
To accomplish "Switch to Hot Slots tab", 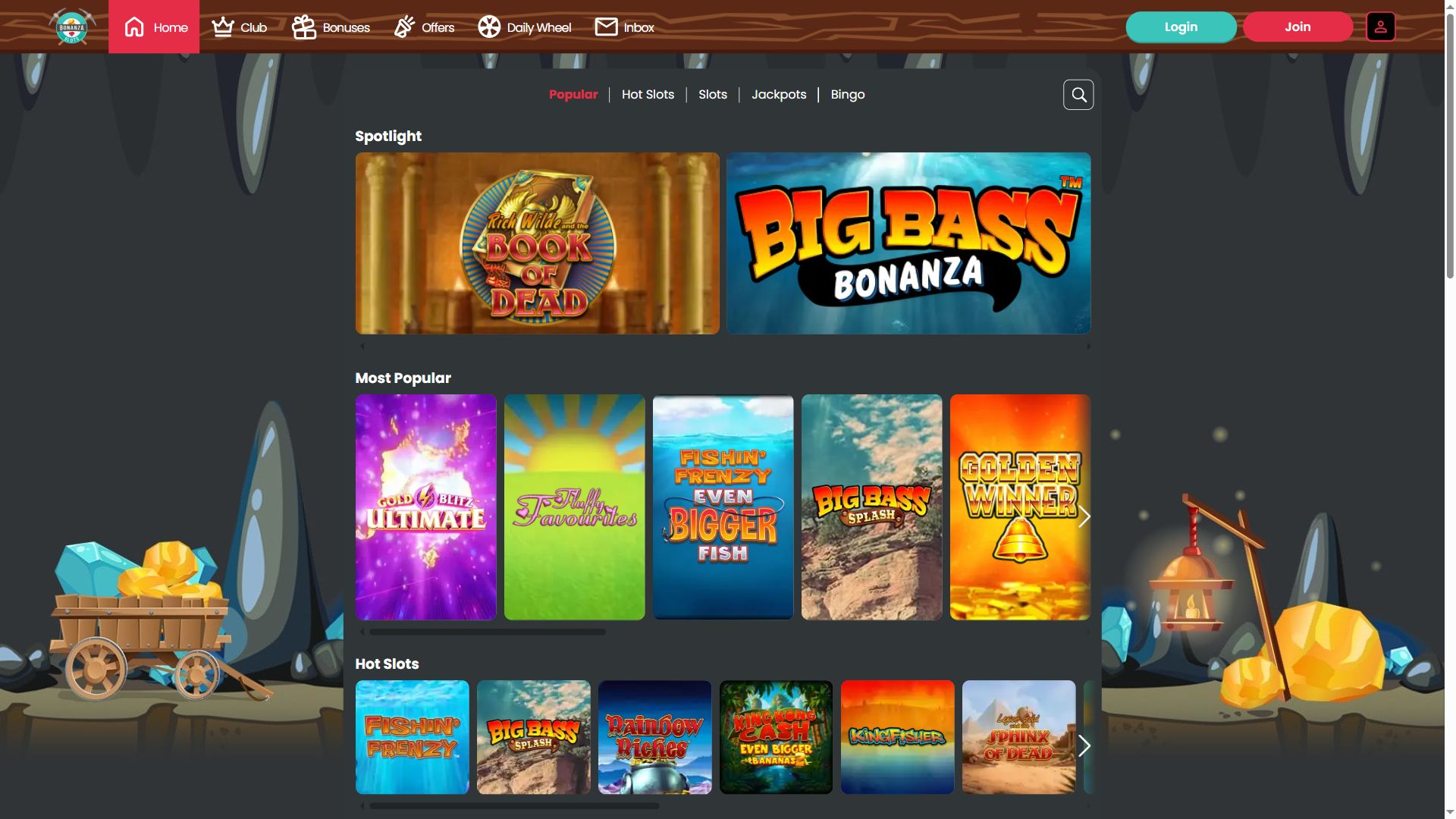I will pyautogui.click(x=648, y=94).
